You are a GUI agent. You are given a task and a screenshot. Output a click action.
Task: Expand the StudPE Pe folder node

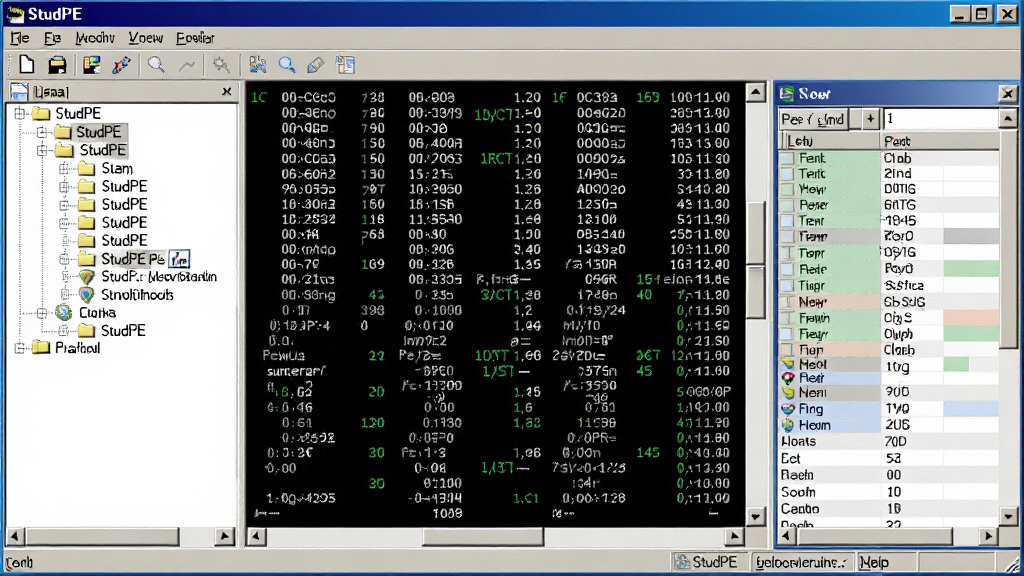(64, 259)
